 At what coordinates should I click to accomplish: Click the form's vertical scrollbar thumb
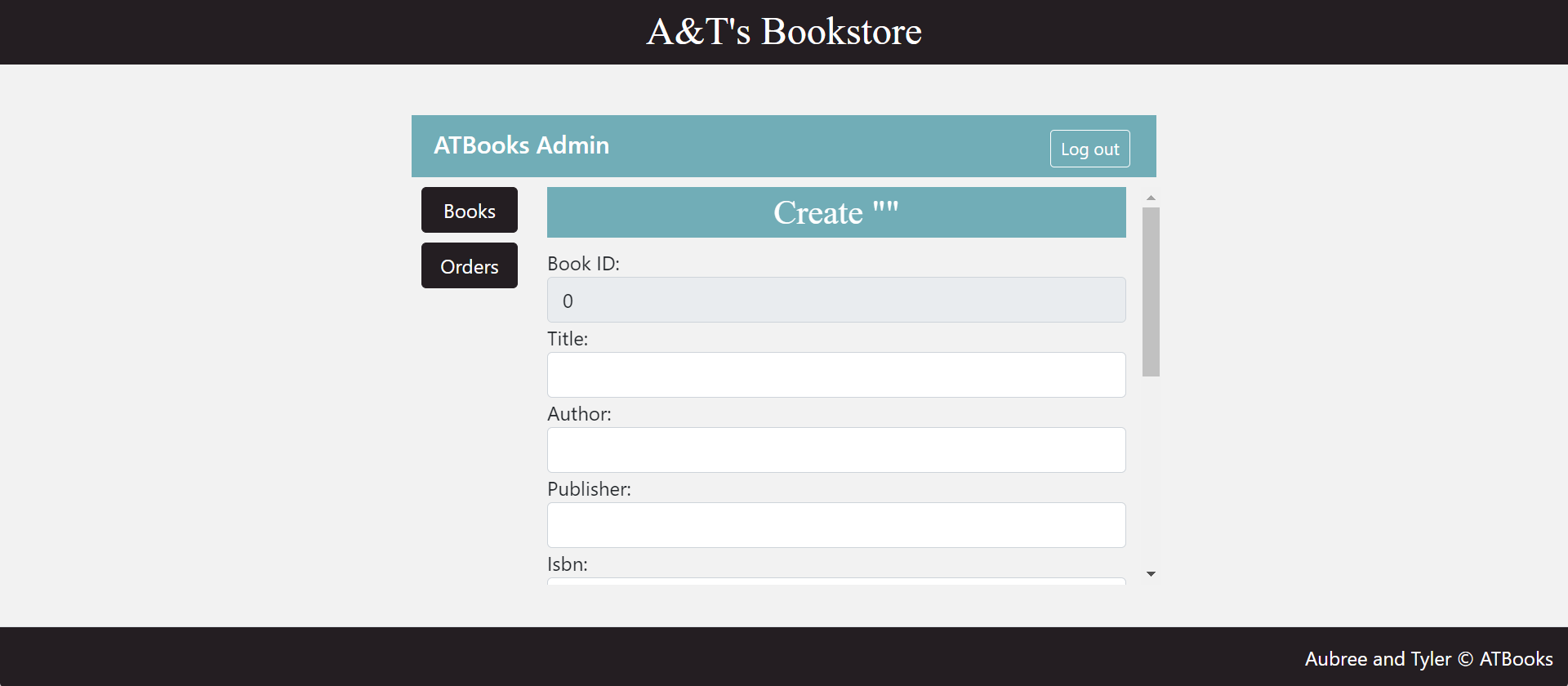tap(1151, 292)
